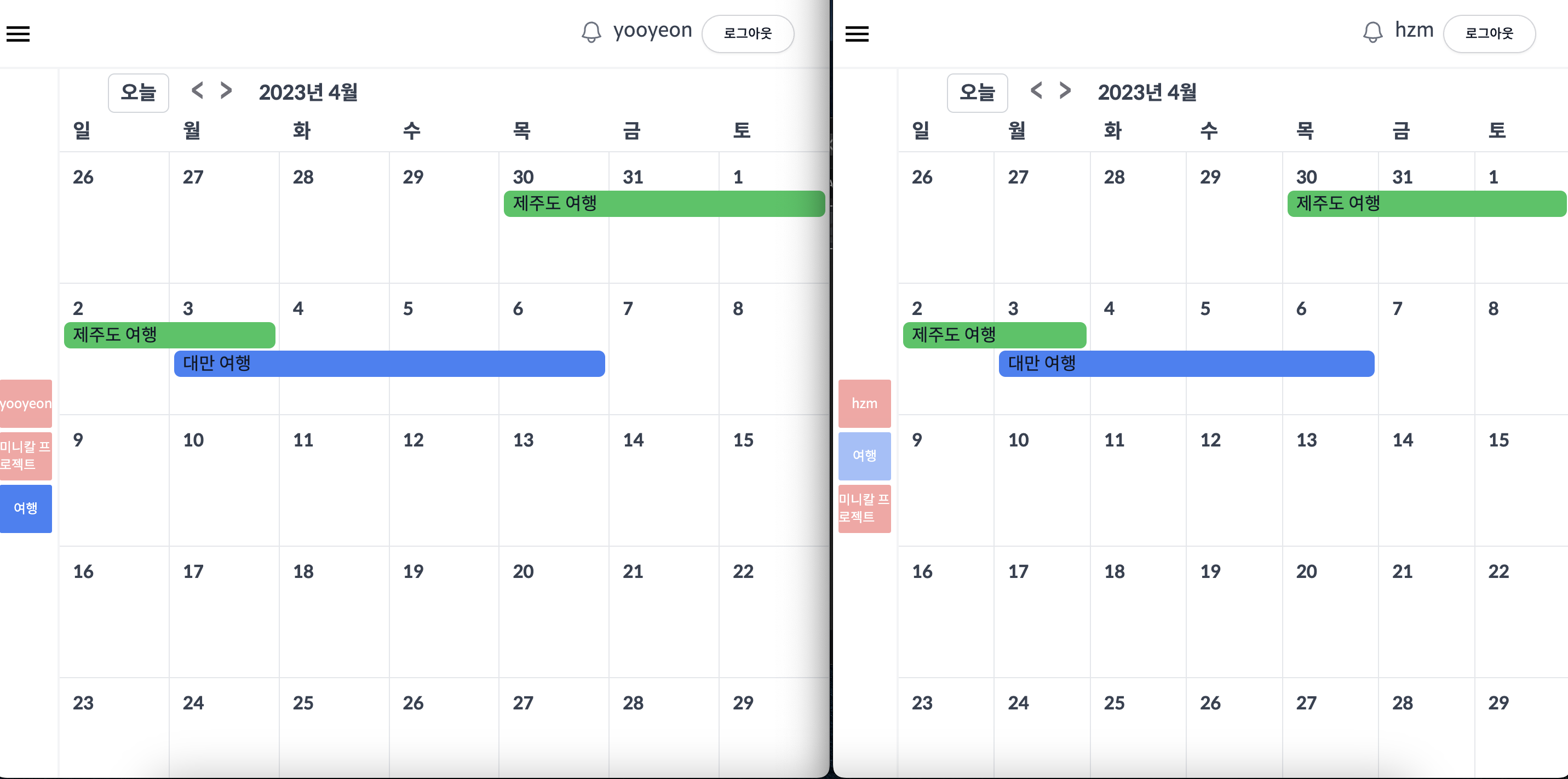1568x779 pixels.
Task: Go to previous month on yooyeon's calendar
Action: point(196,90)
